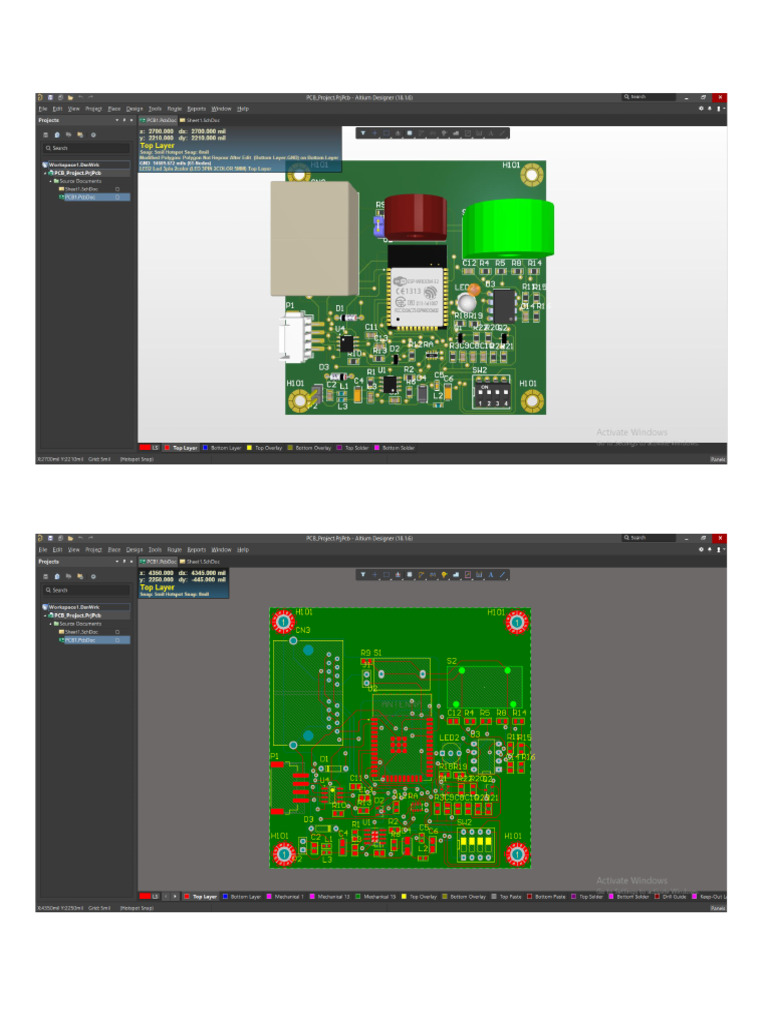The image size is (768, 1024).
Task: Open Place menu in the 2D layout window
Action: click(114, 550)
